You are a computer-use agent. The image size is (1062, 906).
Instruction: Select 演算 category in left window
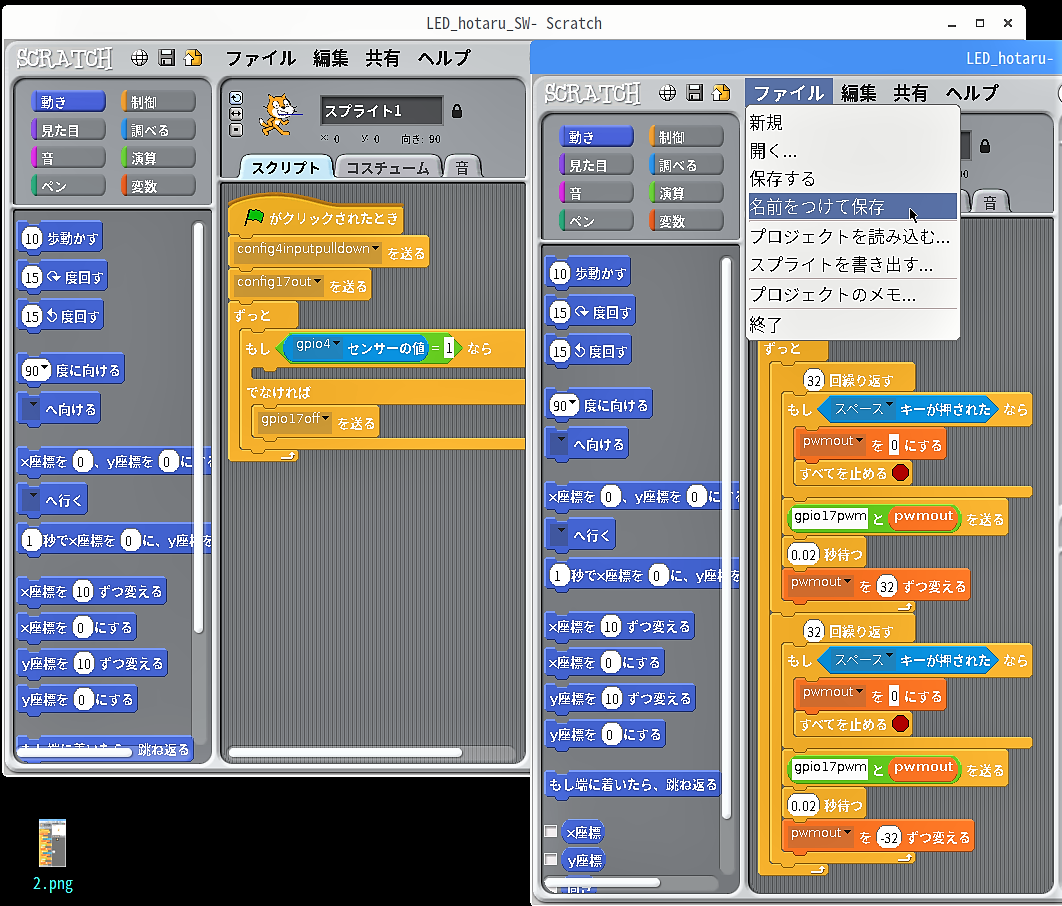pos(158,158)
